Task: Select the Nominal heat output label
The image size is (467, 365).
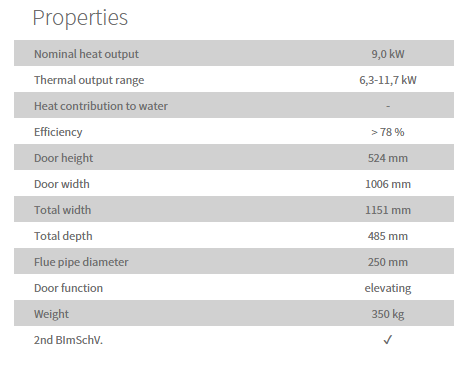Action: click(86, 54)
